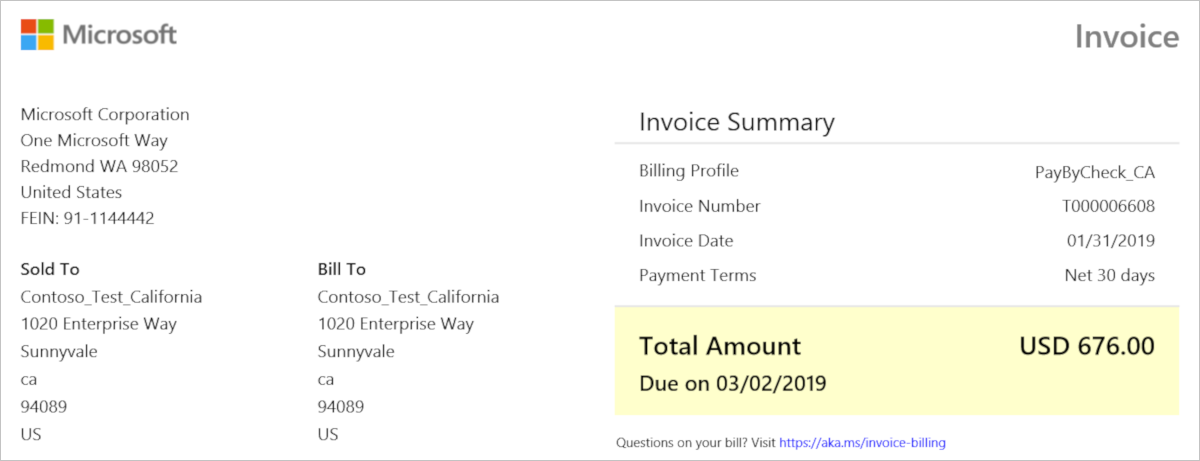Select the FEIN: 91-1144442 line
Screen dimensions: 1200x461
coord(87,218)
